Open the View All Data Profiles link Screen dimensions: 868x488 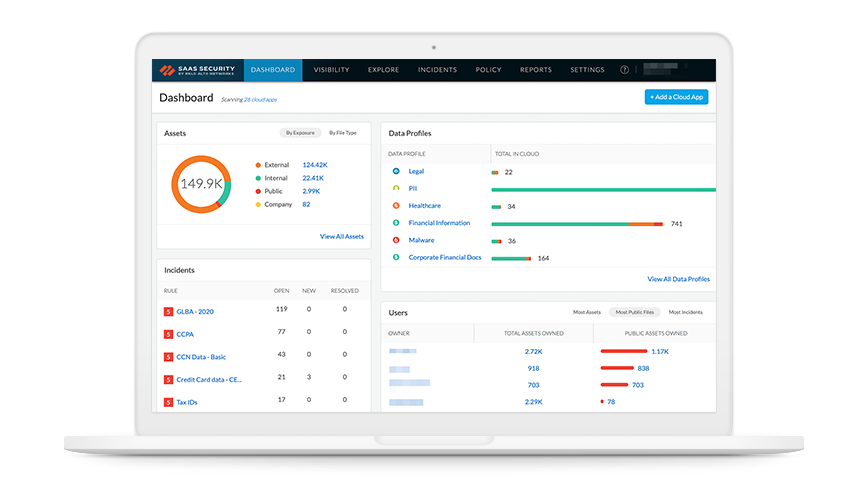tap(678, 279)
